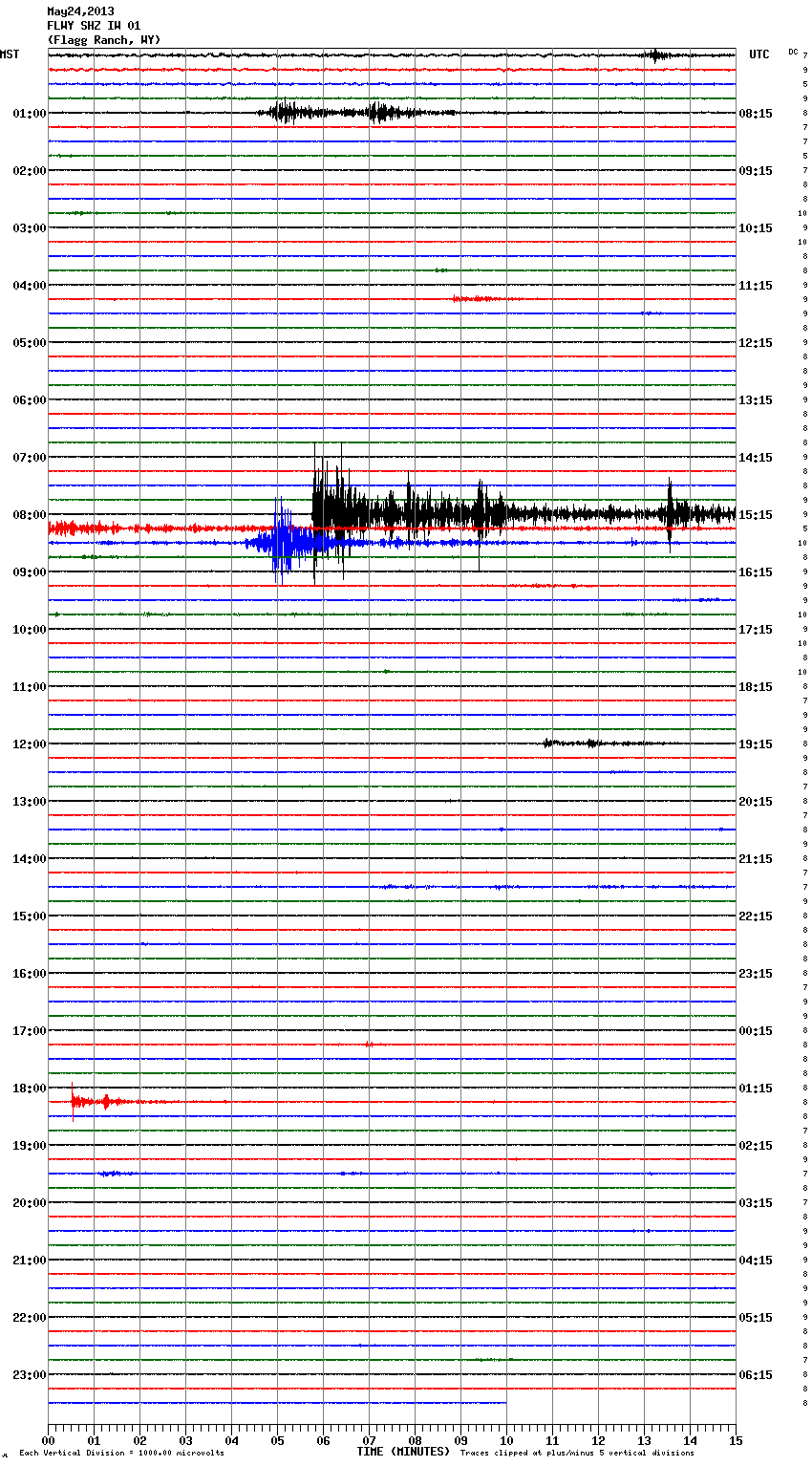Select the 17:00 MST time label
This screenshot has width=812, height=1466.
coord(30,1031)
